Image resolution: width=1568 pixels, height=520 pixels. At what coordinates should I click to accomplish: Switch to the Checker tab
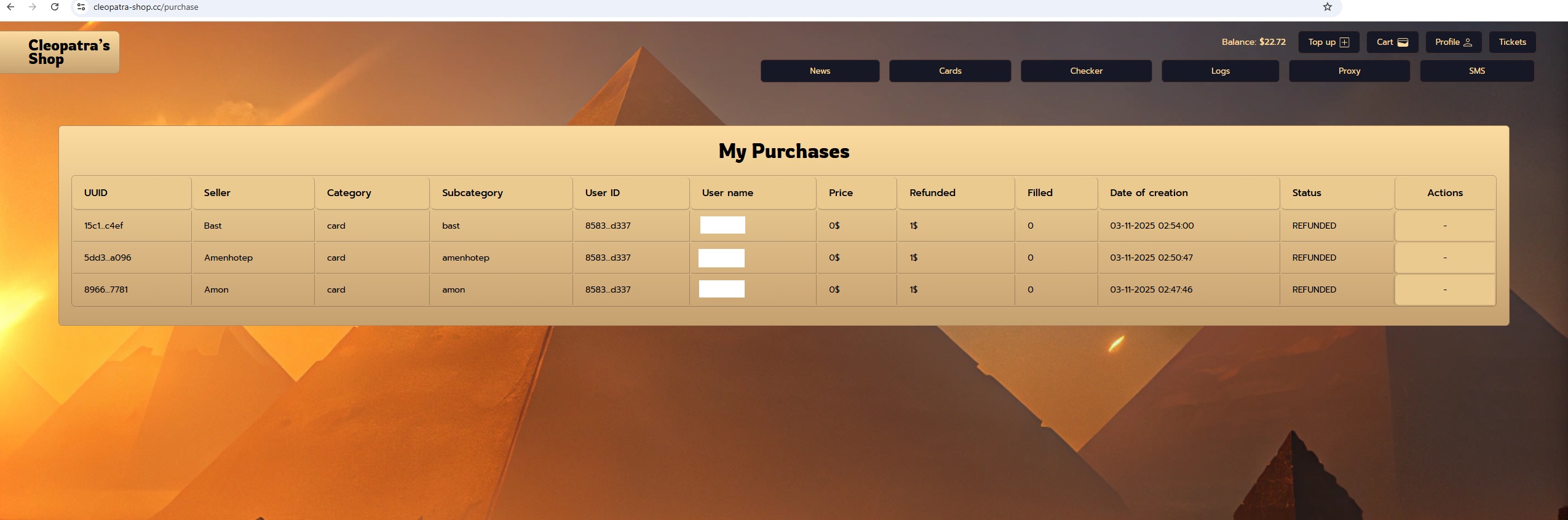coord(1086,71)
